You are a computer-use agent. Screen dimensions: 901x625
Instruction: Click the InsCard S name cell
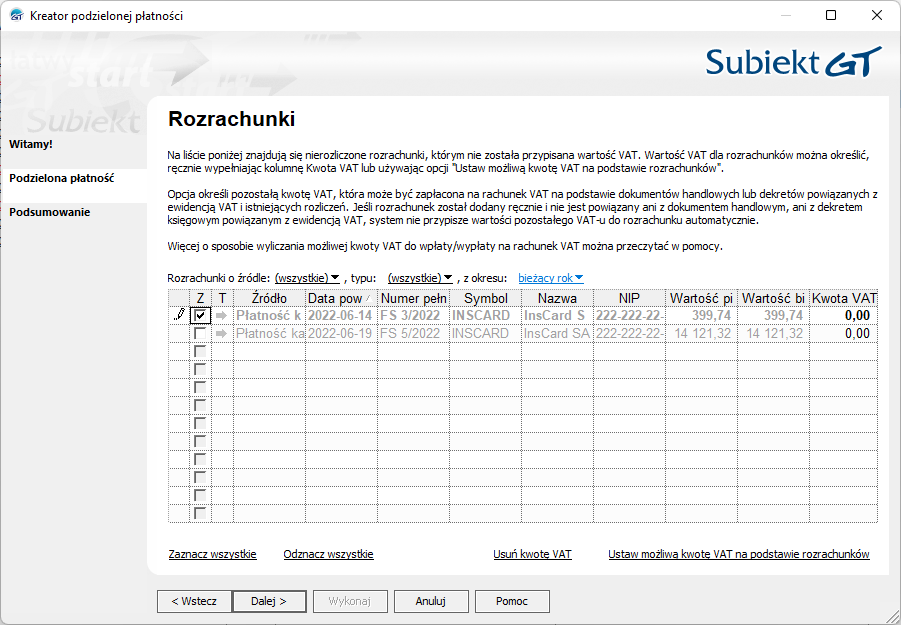[x=557, y=315]
